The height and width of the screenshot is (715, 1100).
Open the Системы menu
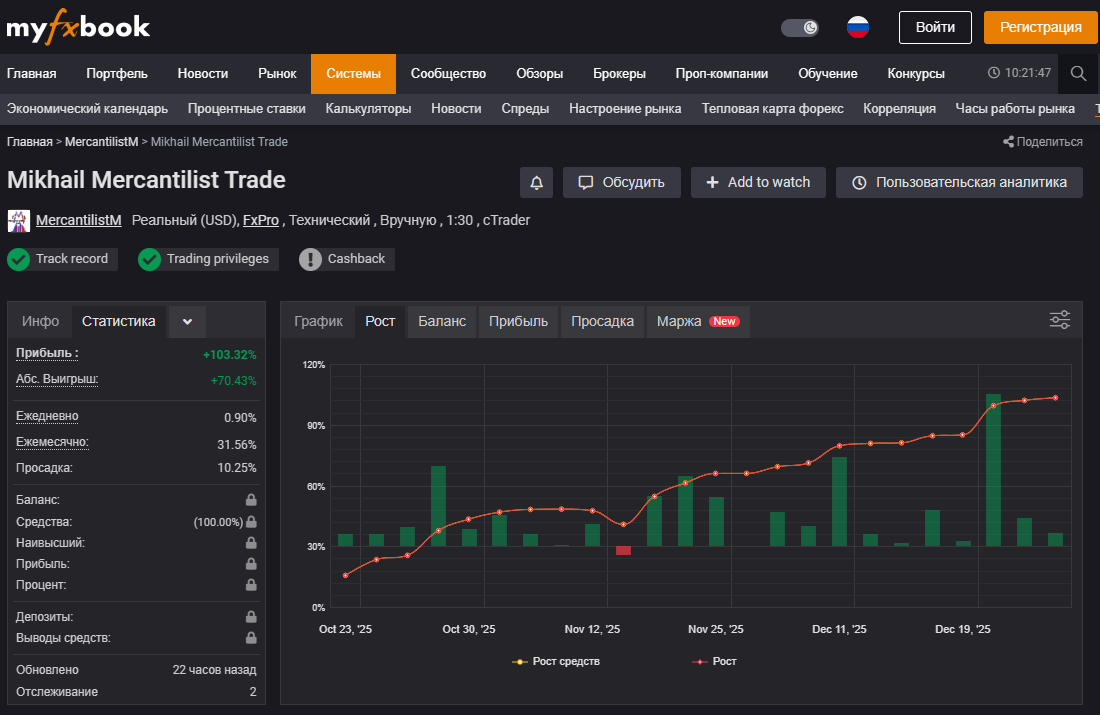coord(353,73)
